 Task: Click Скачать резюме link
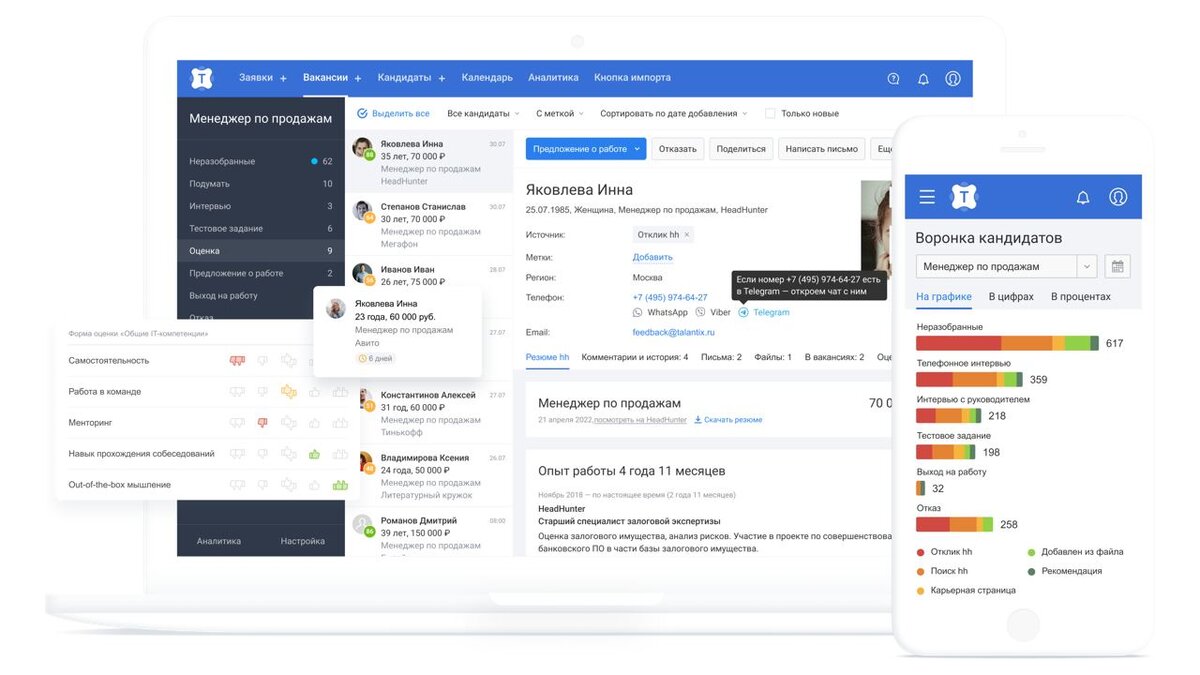pyautogui.click(x=728, y=420)
